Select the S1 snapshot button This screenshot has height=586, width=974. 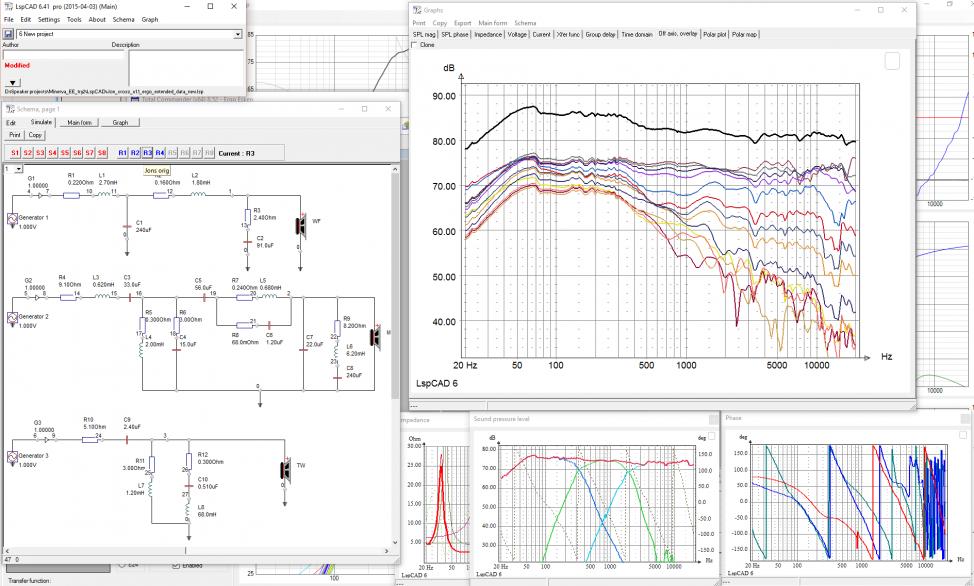[16, 153]
